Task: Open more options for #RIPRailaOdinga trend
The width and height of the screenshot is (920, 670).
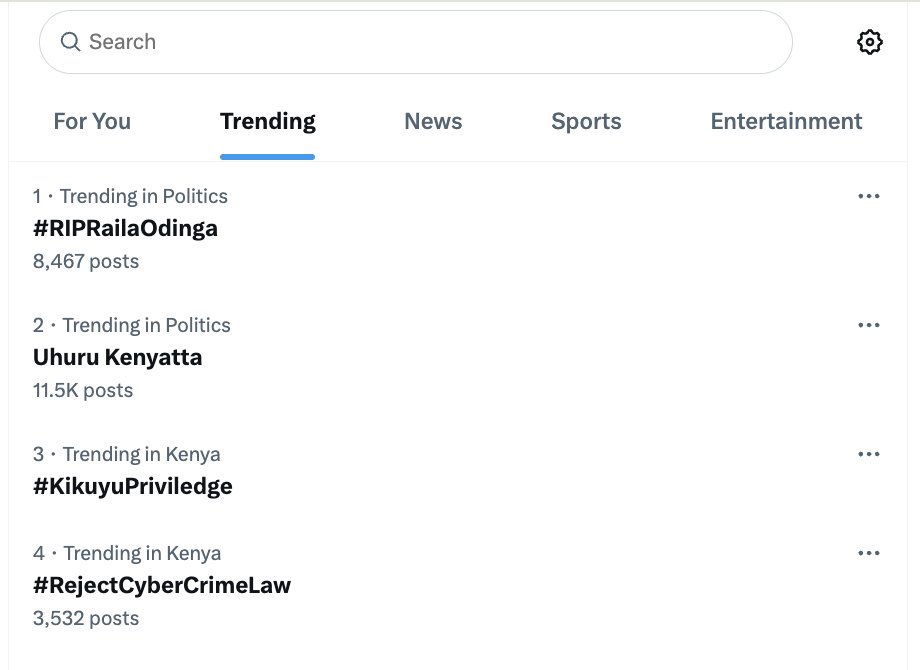Action: (868, 196)
